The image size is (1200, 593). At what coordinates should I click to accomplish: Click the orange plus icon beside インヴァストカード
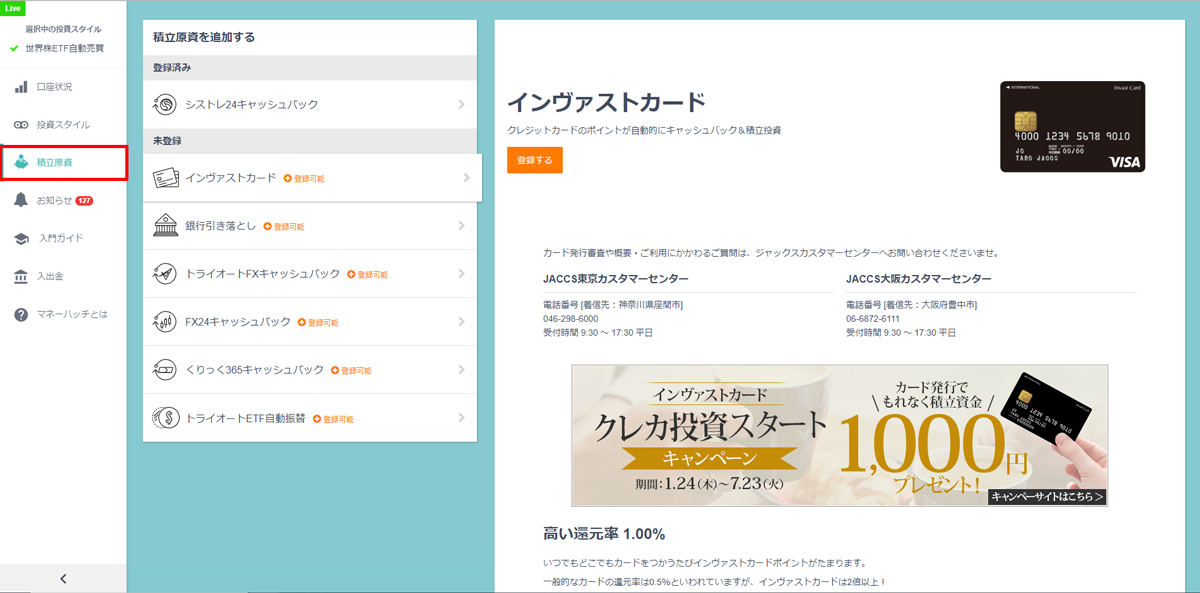pyautogui.click(x=288, y=178)
